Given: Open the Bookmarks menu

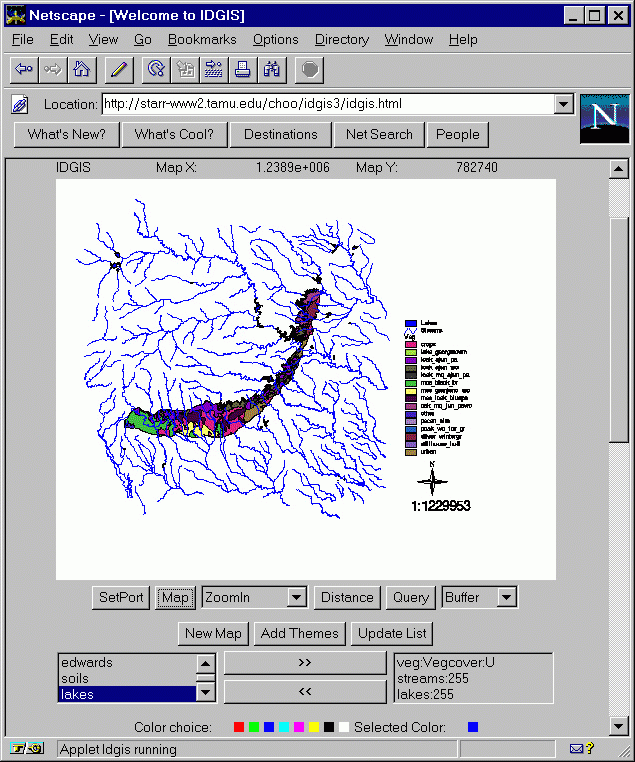Looking at the screenshot, I should (202, 39).
